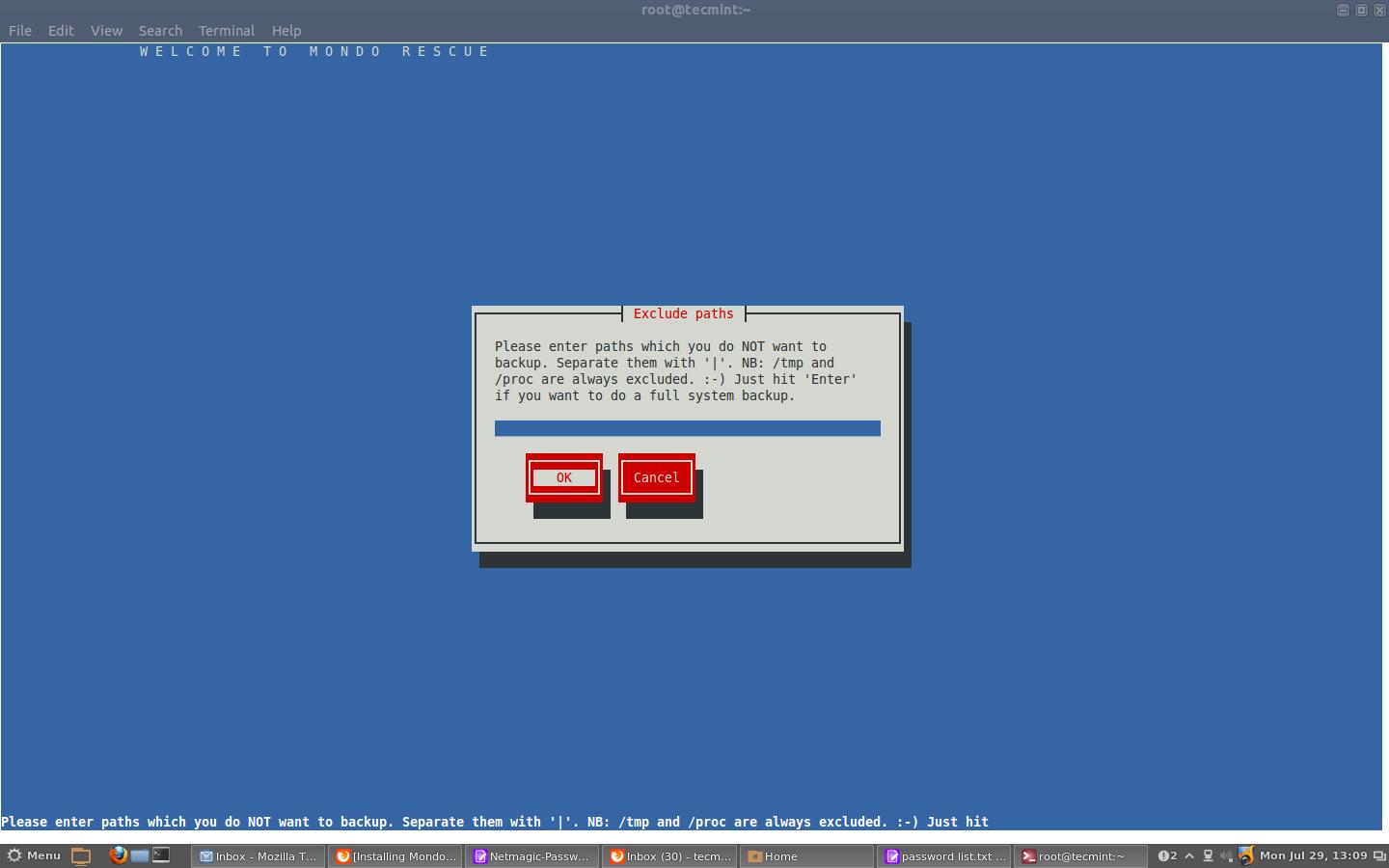Image resolution: width=1389 pixels, height=868 pixels.
Task: Click the exclude paths text input field
Action: pyautogui.click(x=687, y=428)
